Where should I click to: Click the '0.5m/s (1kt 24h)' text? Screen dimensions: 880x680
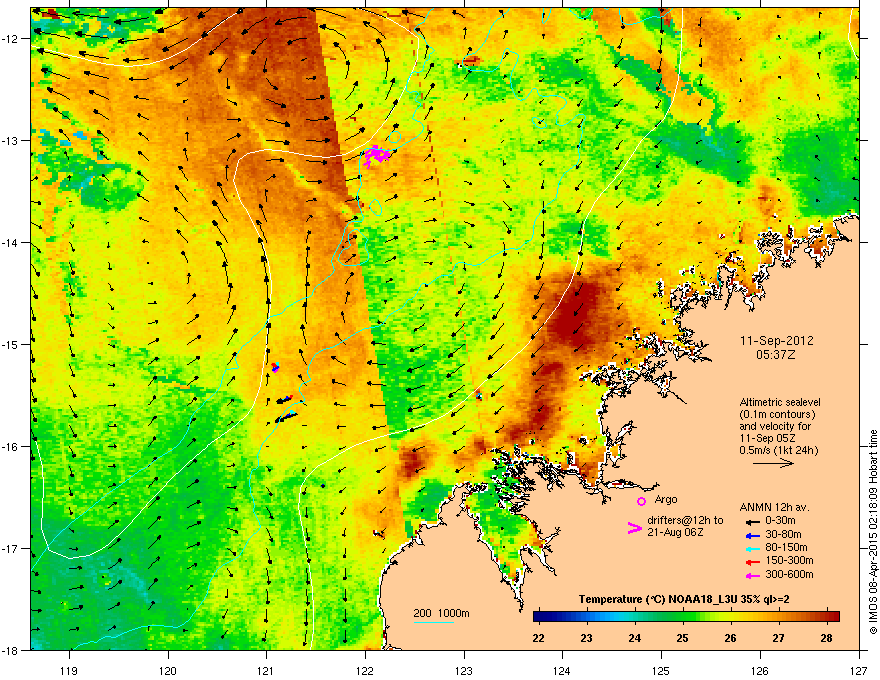pyautogui.click(x=779, y=450)
